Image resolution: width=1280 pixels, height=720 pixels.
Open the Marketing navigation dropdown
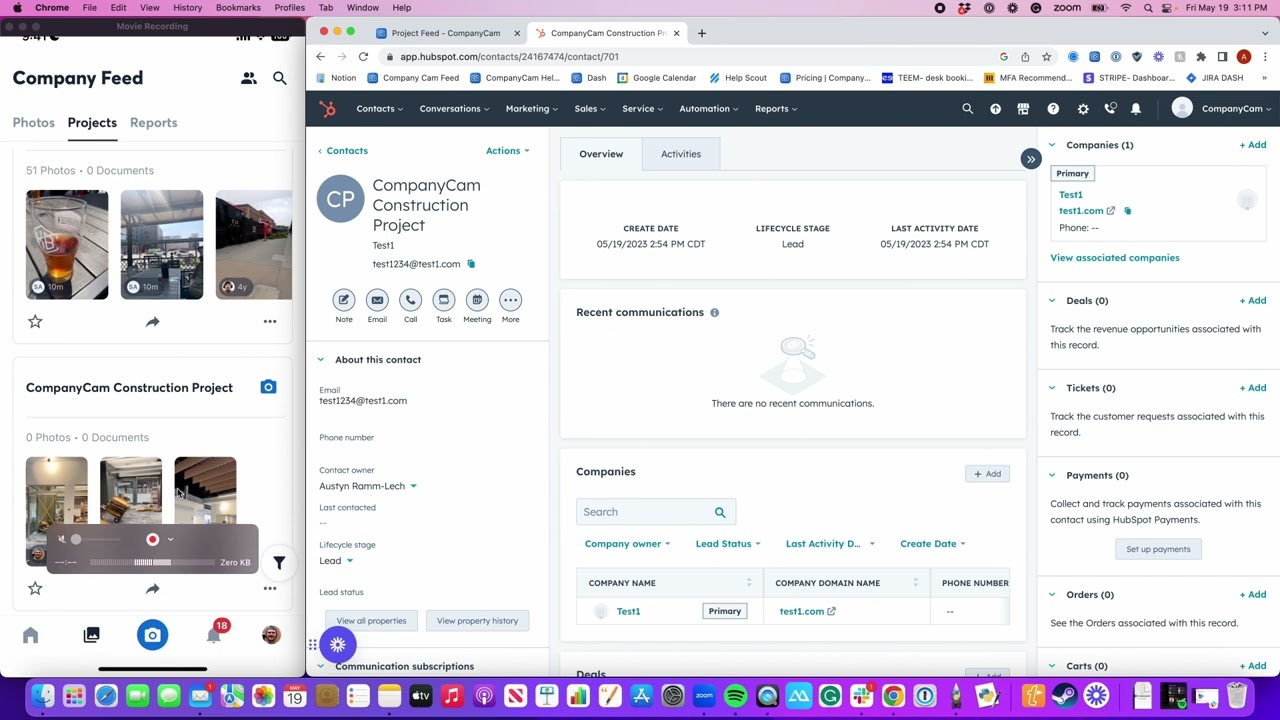(x=531, y=109)
